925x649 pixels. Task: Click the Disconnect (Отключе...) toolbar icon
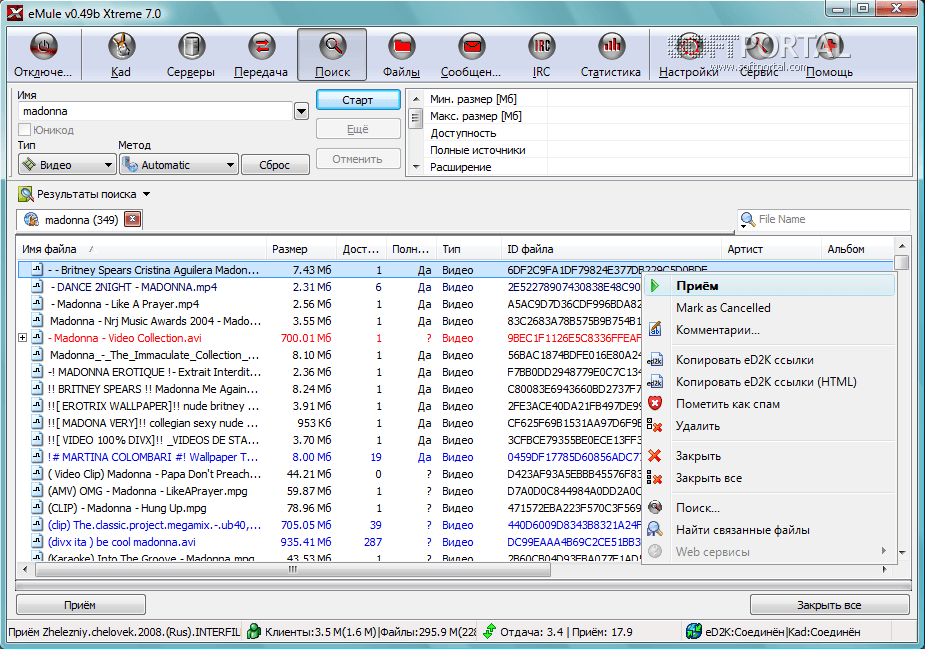[x=43, y=47]
